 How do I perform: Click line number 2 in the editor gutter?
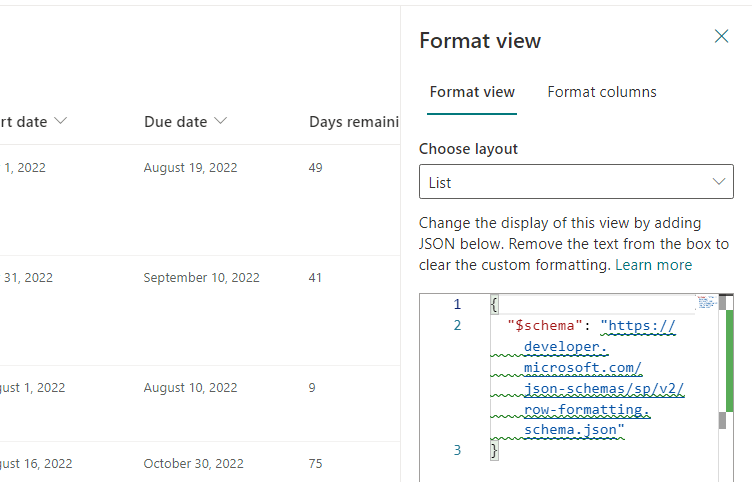point(457,326)
